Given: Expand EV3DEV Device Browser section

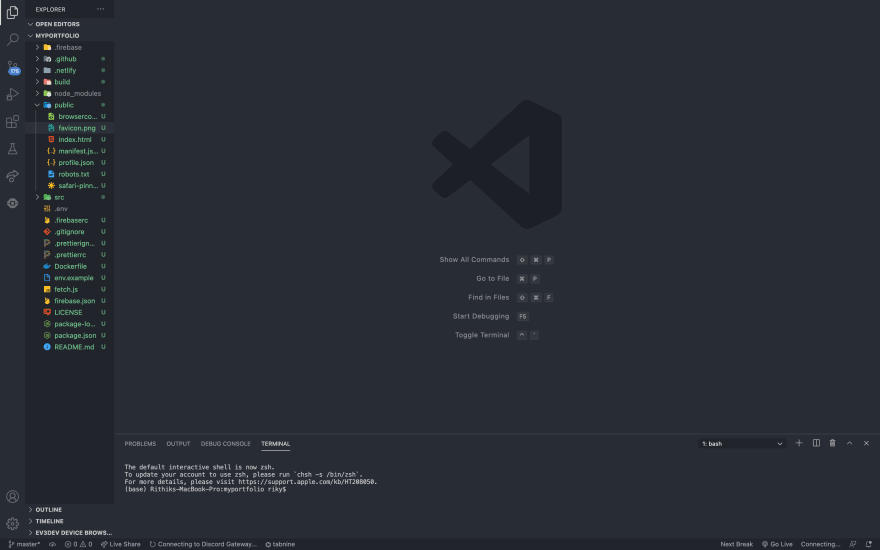Looking at the screenshot, I should coord(70,533).
